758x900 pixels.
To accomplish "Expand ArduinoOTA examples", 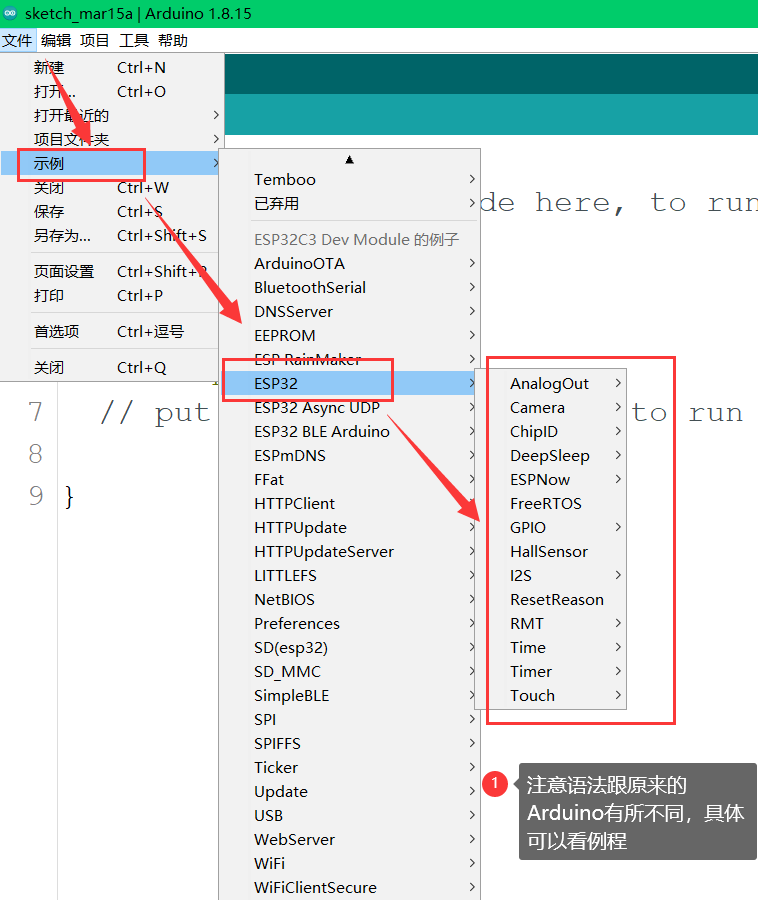I will tap(349, 263).
